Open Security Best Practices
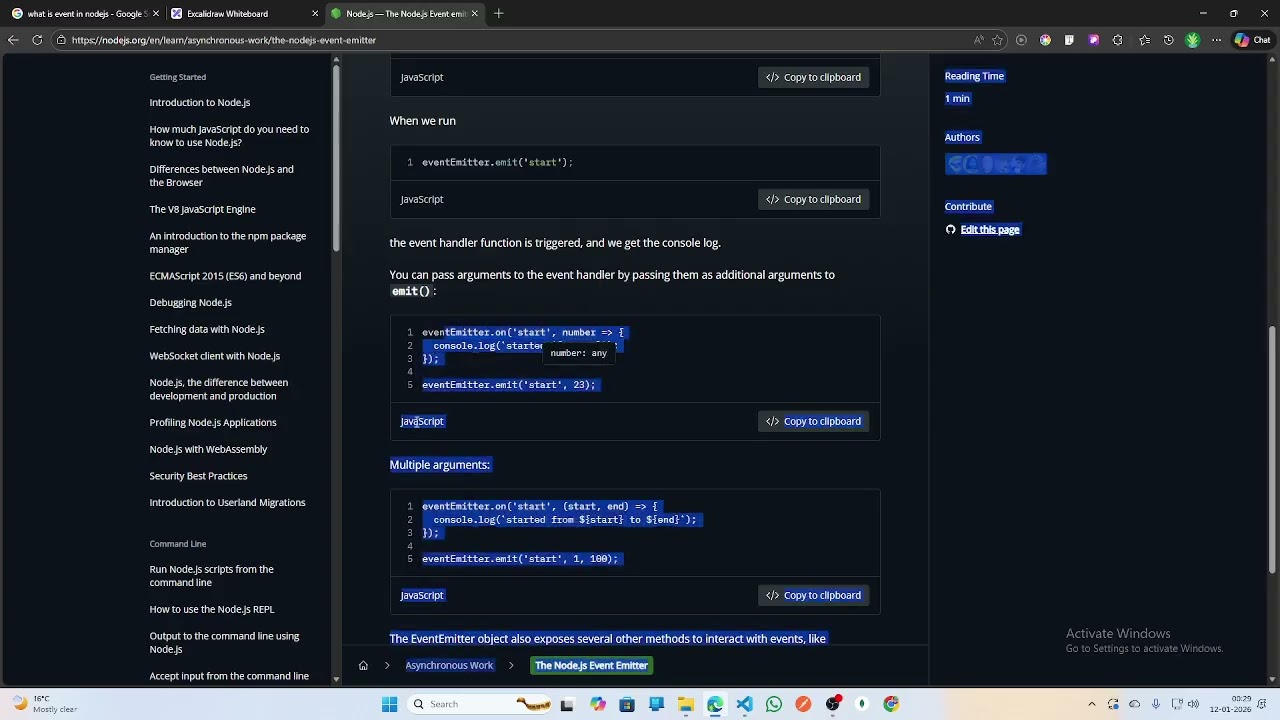The height and width of the screenshot is (720, 1280). [x=198, y=476]
